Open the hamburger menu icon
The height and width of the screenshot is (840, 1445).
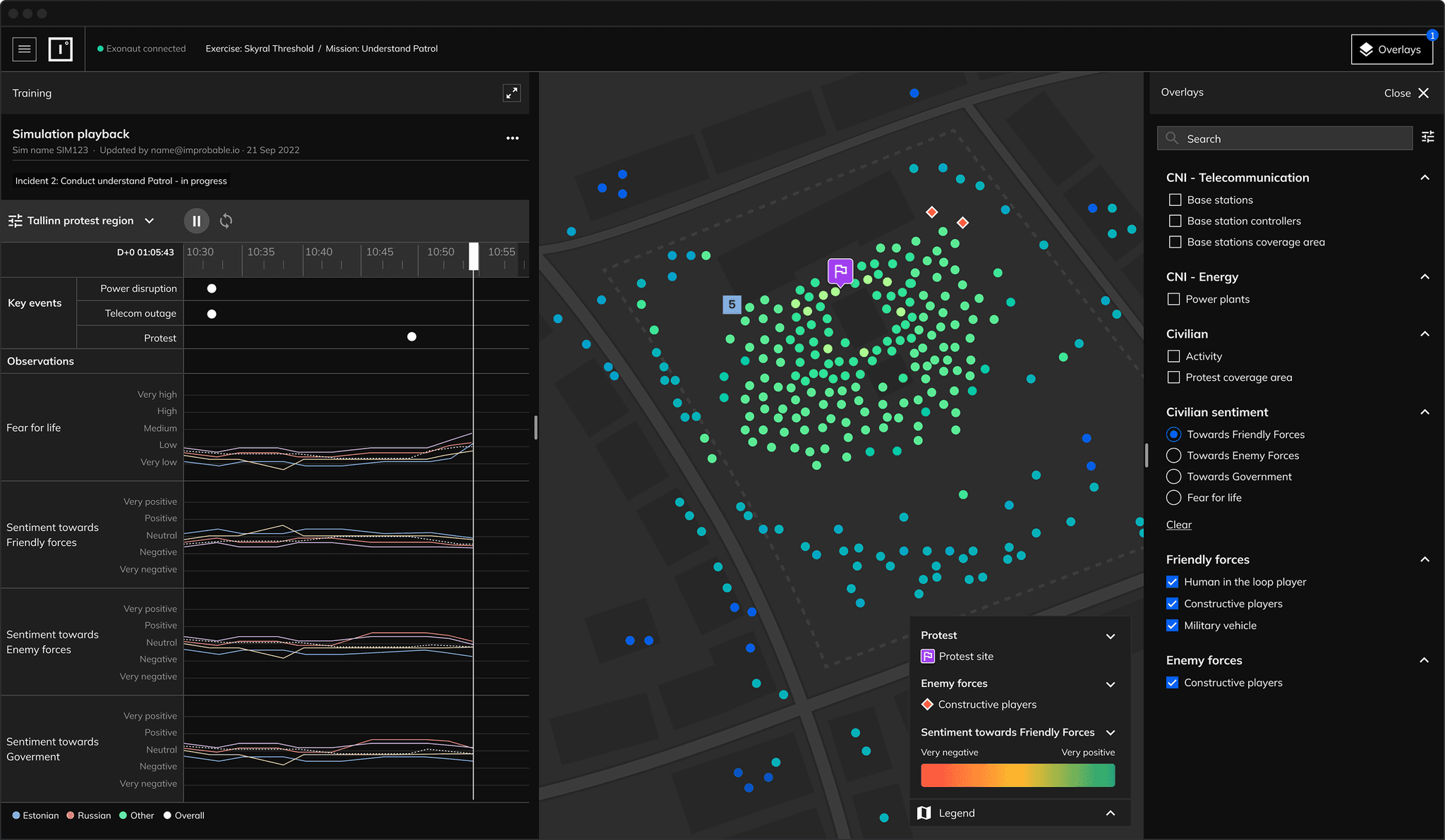click(25, 49)
